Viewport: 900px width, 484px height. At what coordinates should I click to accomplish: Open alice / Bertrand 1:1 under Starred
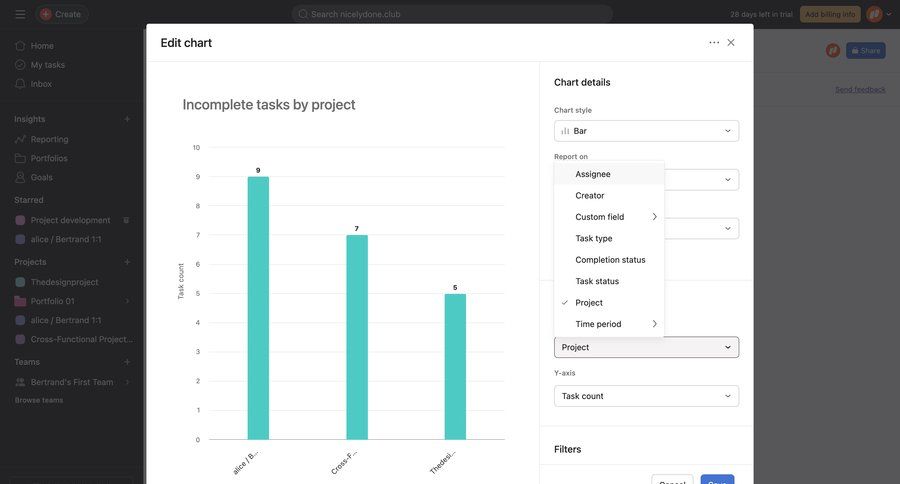click(x=66, y=239)
